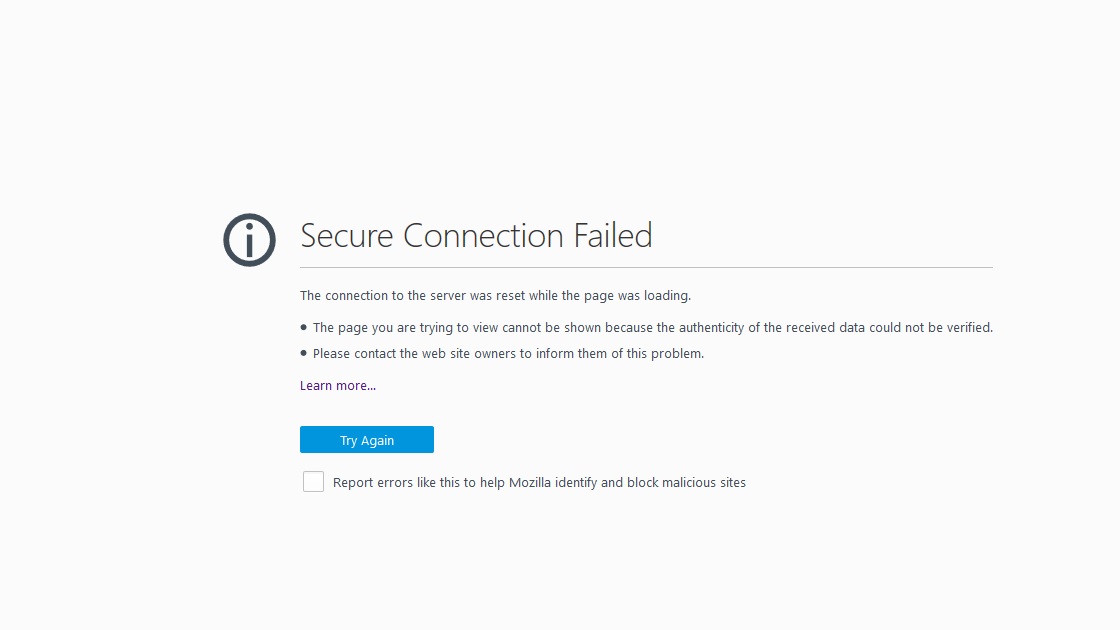Click "while the page was loading" text
Screen dimensions: 1120x630
point(609,296)
